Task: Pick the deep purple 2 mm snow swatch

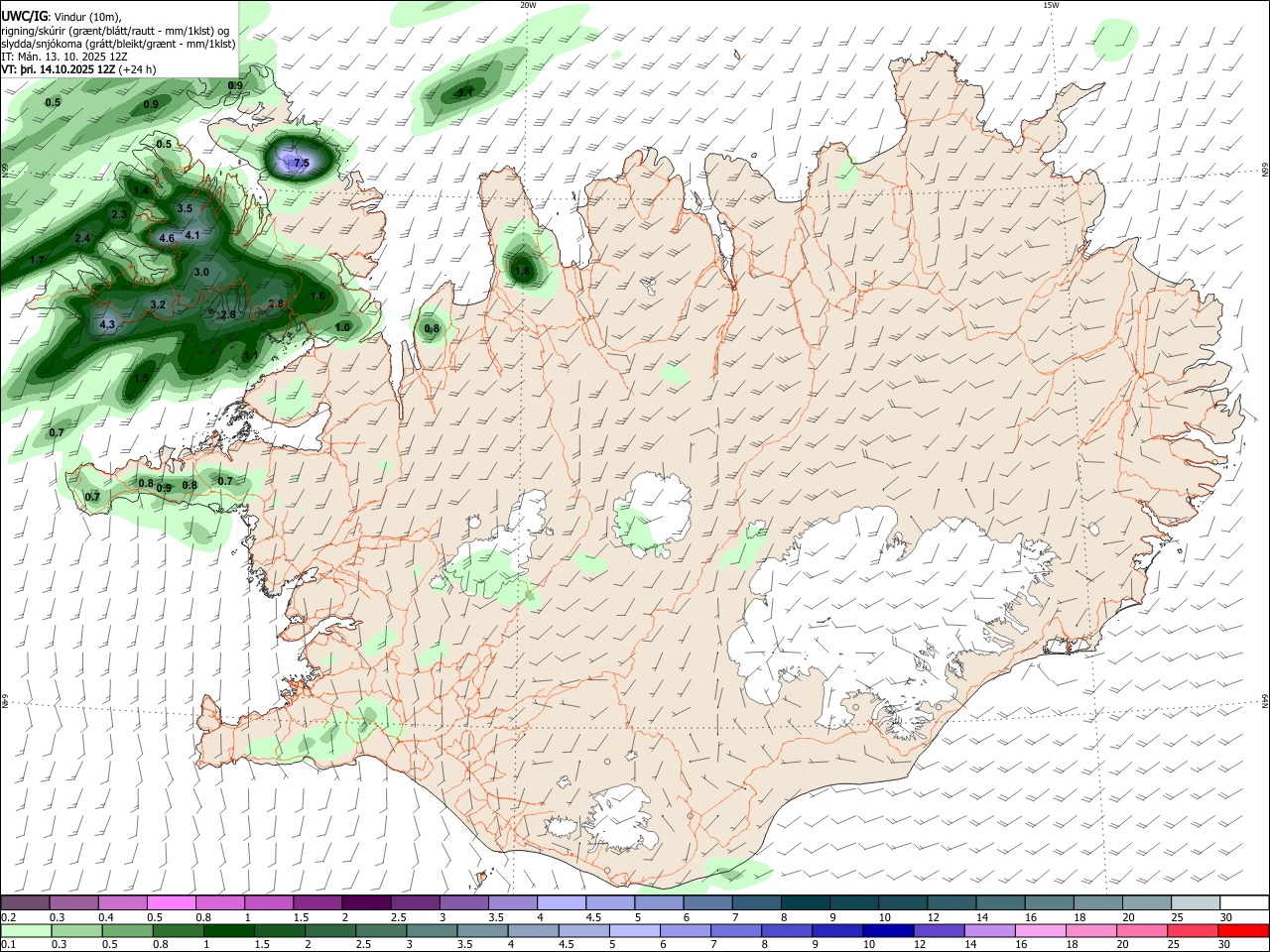Action: (x=366, y=902)
